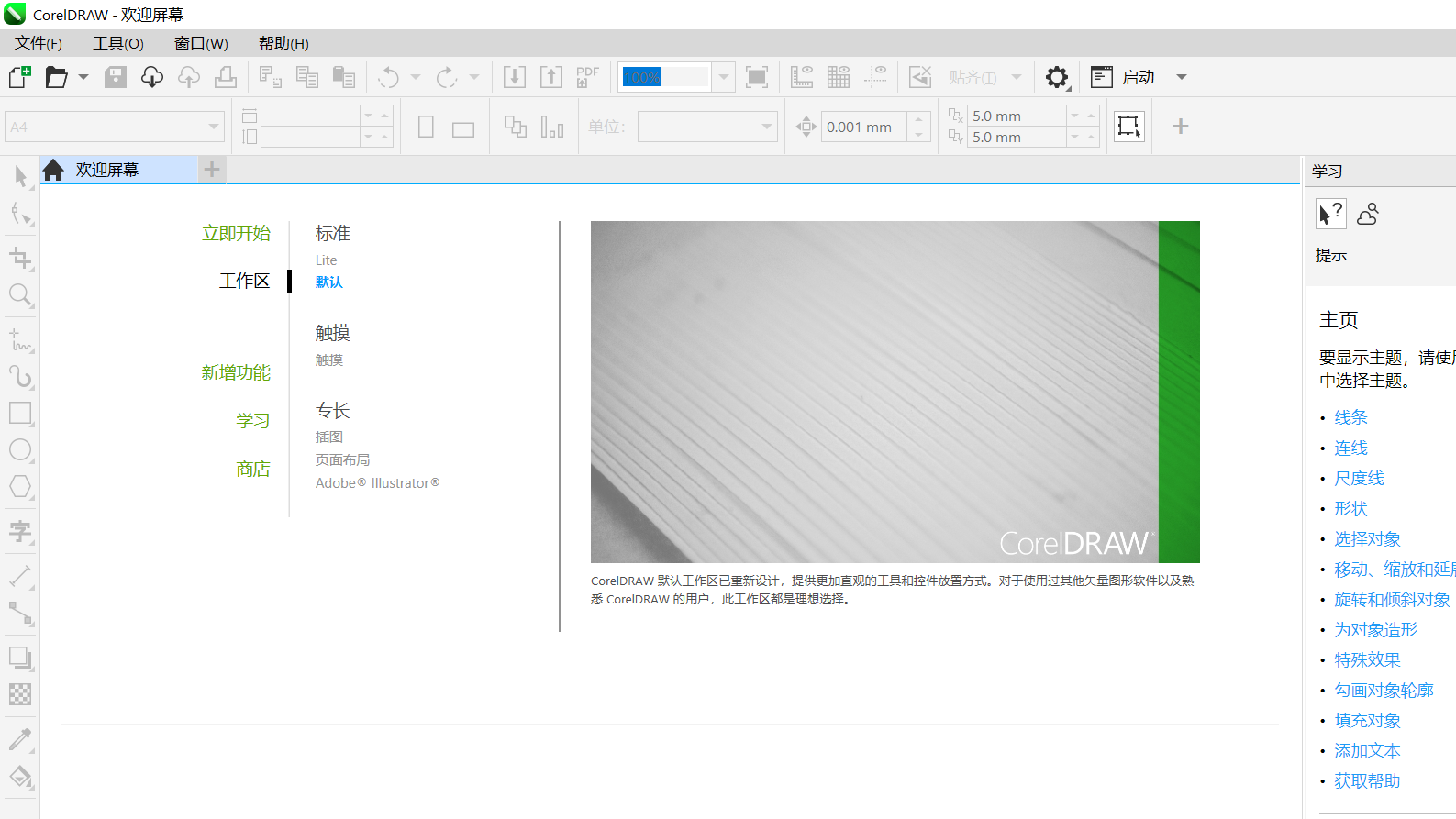The image size is (1456, 819).
Task: Choose the 页面布局 workspace
Action: pos(342,460)
